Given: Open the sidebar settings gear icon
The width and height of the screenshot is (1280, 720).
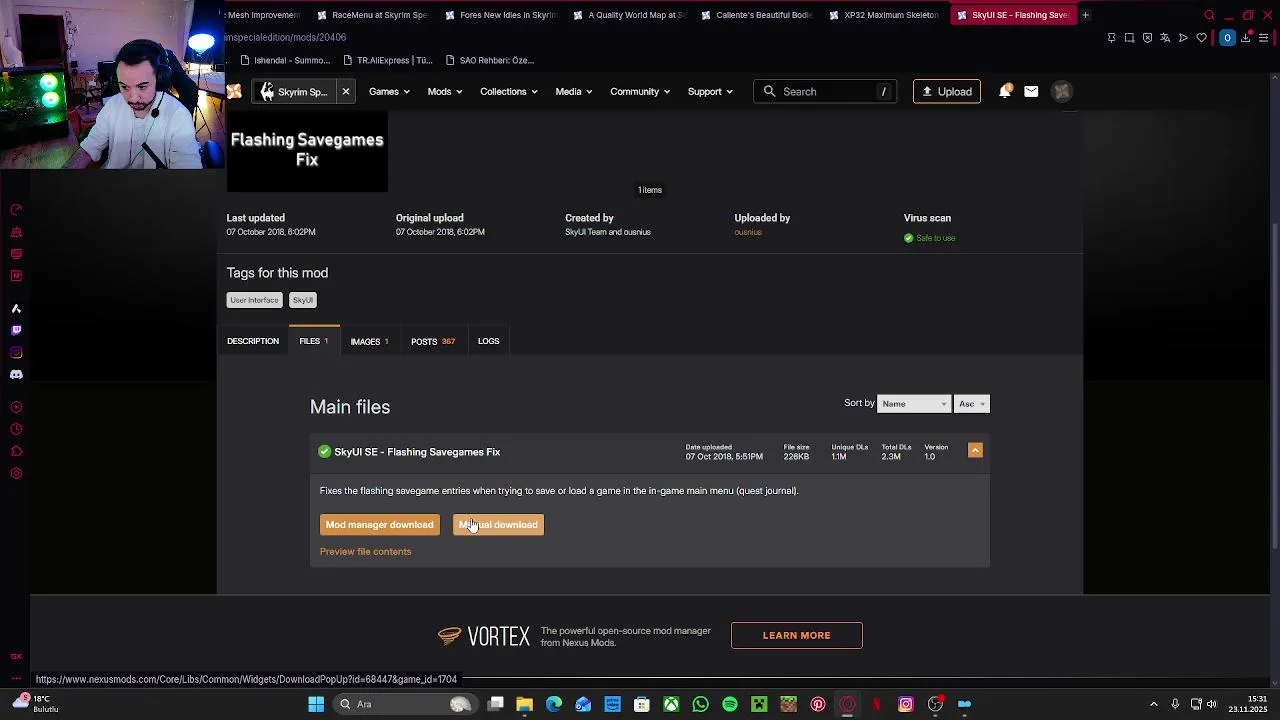Looking at the screenshot, I should pos(16,473).
